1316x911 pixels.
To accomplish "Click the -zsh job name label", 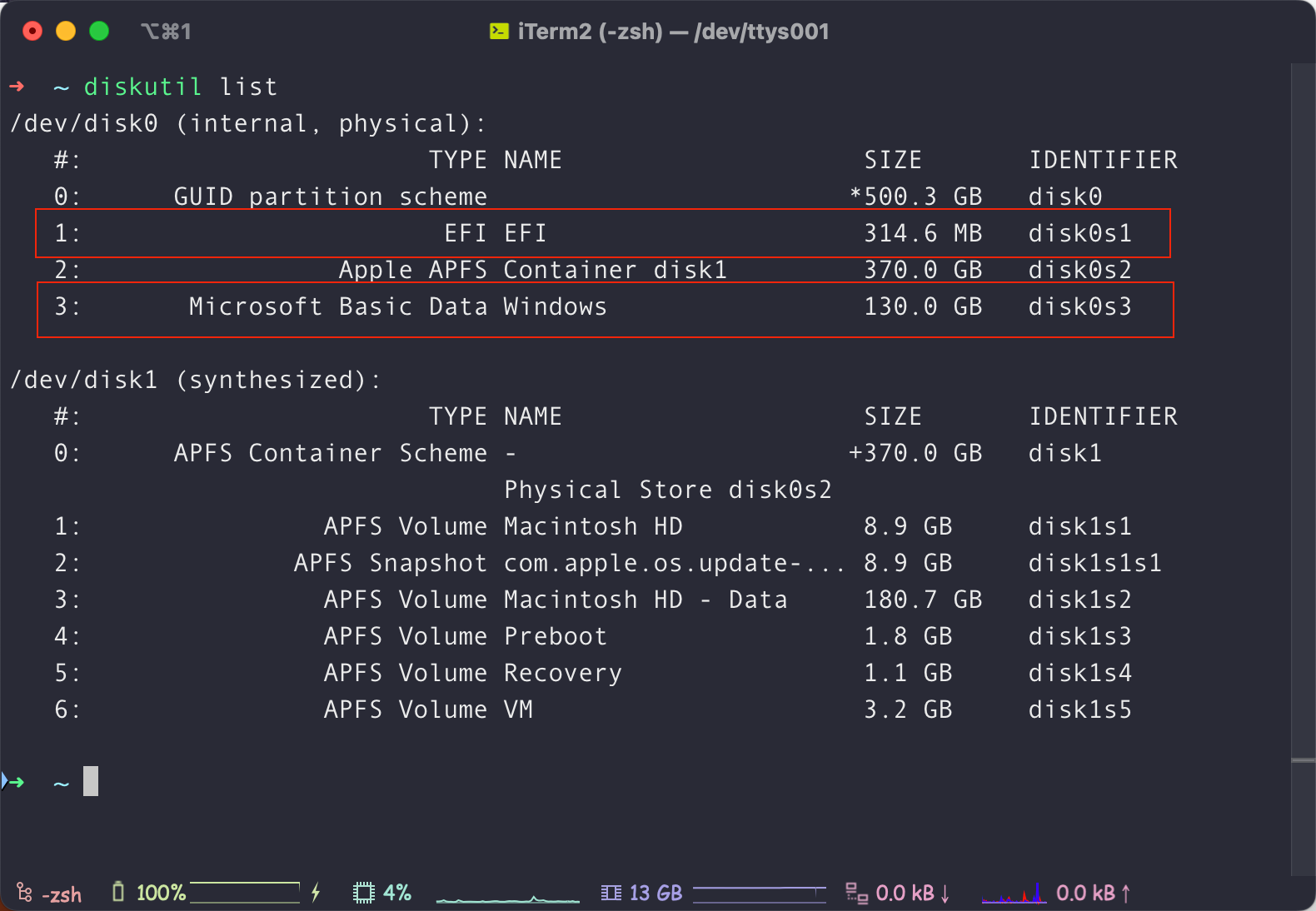I will (62, 895).
